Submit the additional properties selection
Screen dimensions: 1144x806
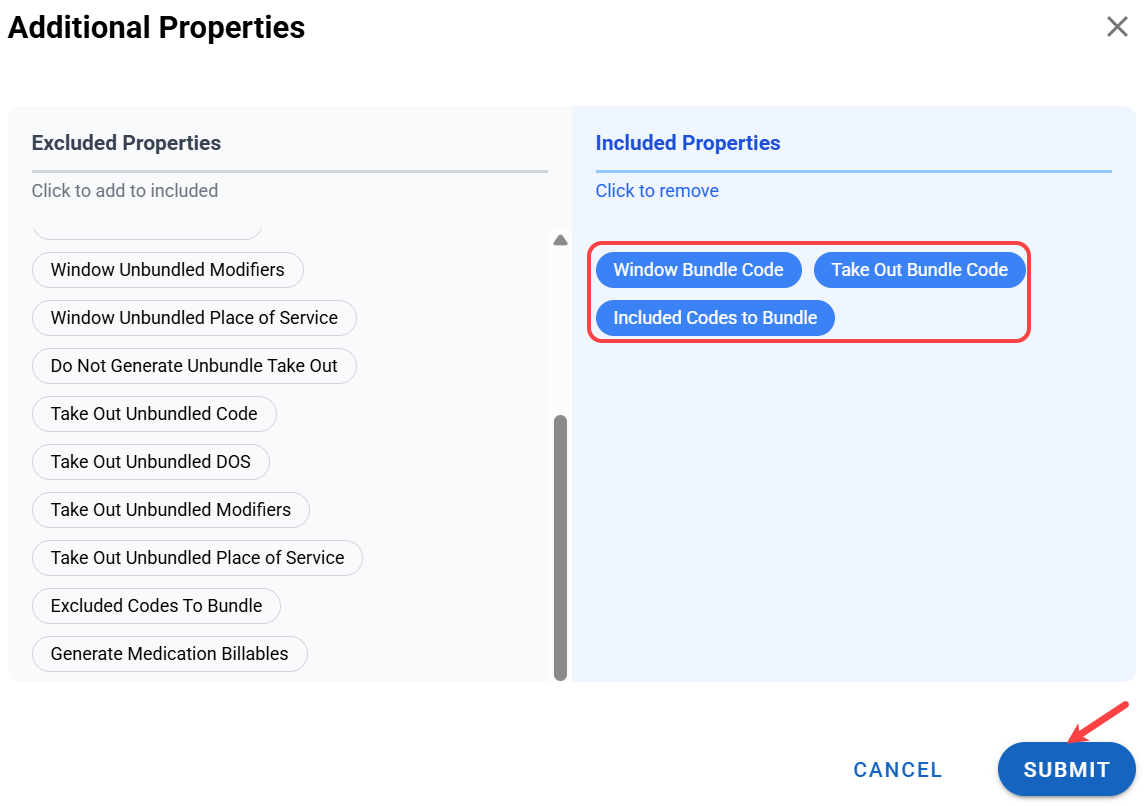[1066, 769]
